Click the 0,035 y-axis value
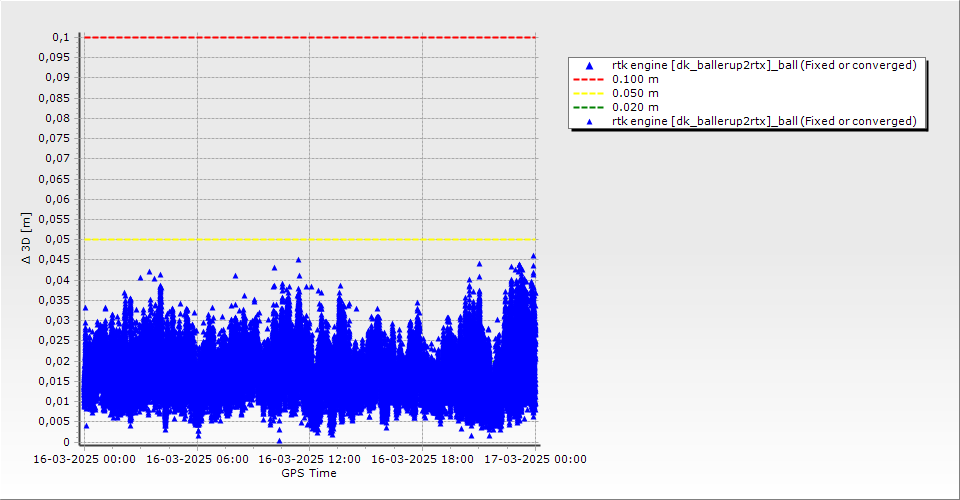The width and height of the screenshot is (960, 500). (54, 300)
